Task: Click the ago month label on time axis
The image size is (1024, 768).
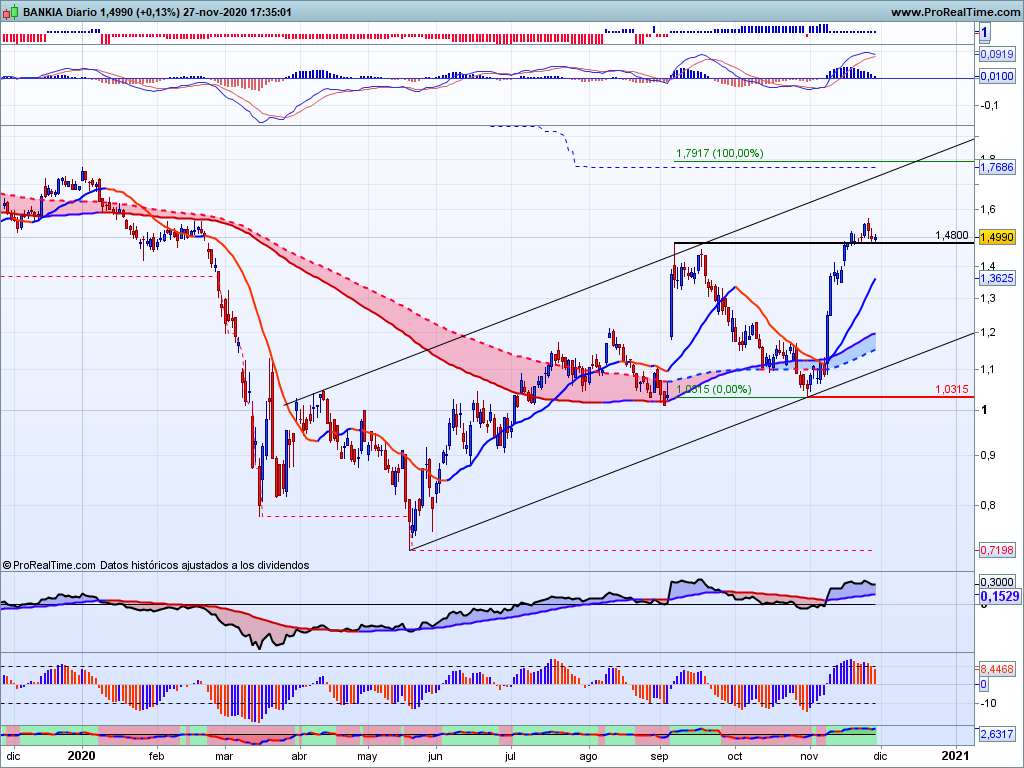Action: pos(588,757)
